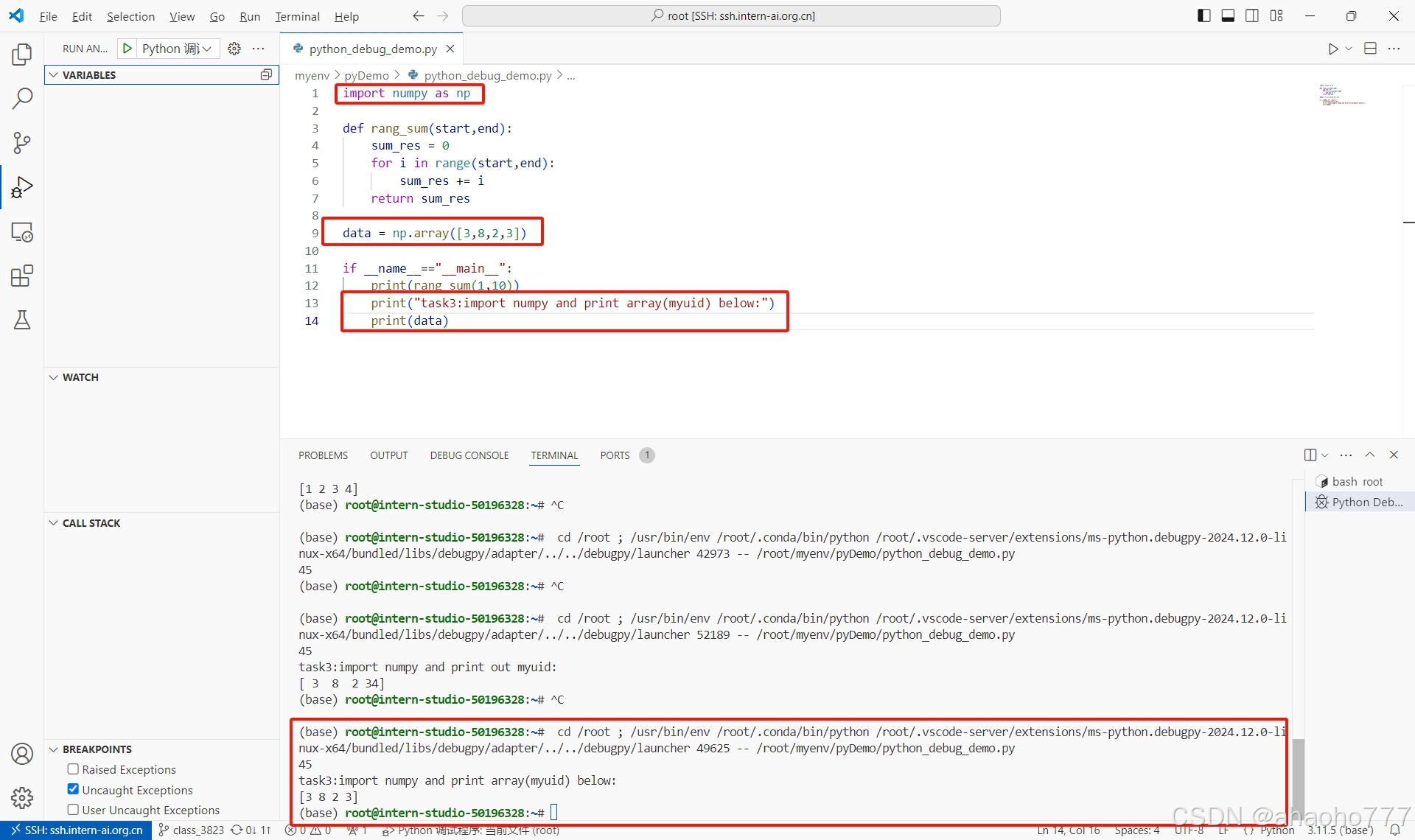Image resolution: width=1415 pixels, height=840 pixels.
Task: Click the terminal vertical scrollbar thumb
Action: [1298, 778]
